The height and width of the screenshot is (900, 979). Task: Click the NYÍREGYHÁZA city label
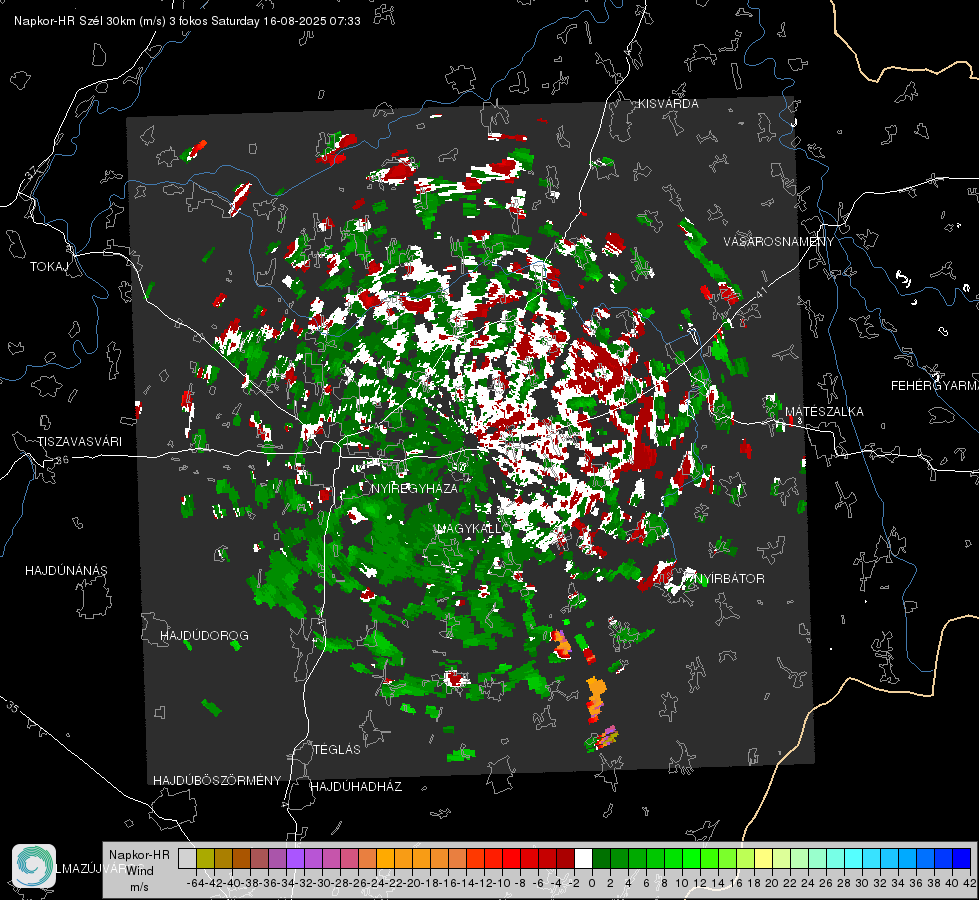click(x=414, y=488)
